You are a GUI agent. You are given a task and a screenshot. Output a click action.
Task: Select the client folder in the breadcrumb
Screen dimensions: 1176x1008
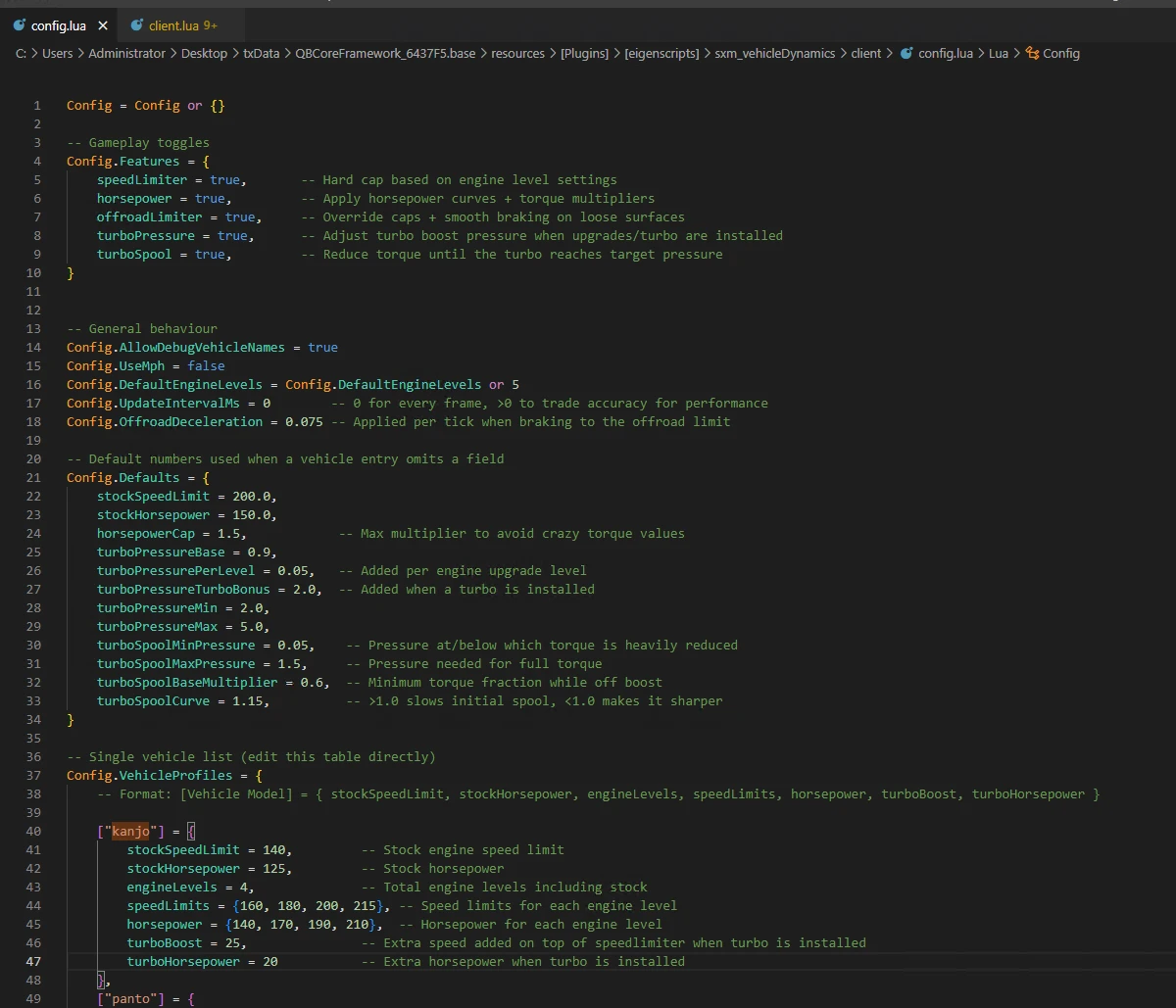coord(866,54)
